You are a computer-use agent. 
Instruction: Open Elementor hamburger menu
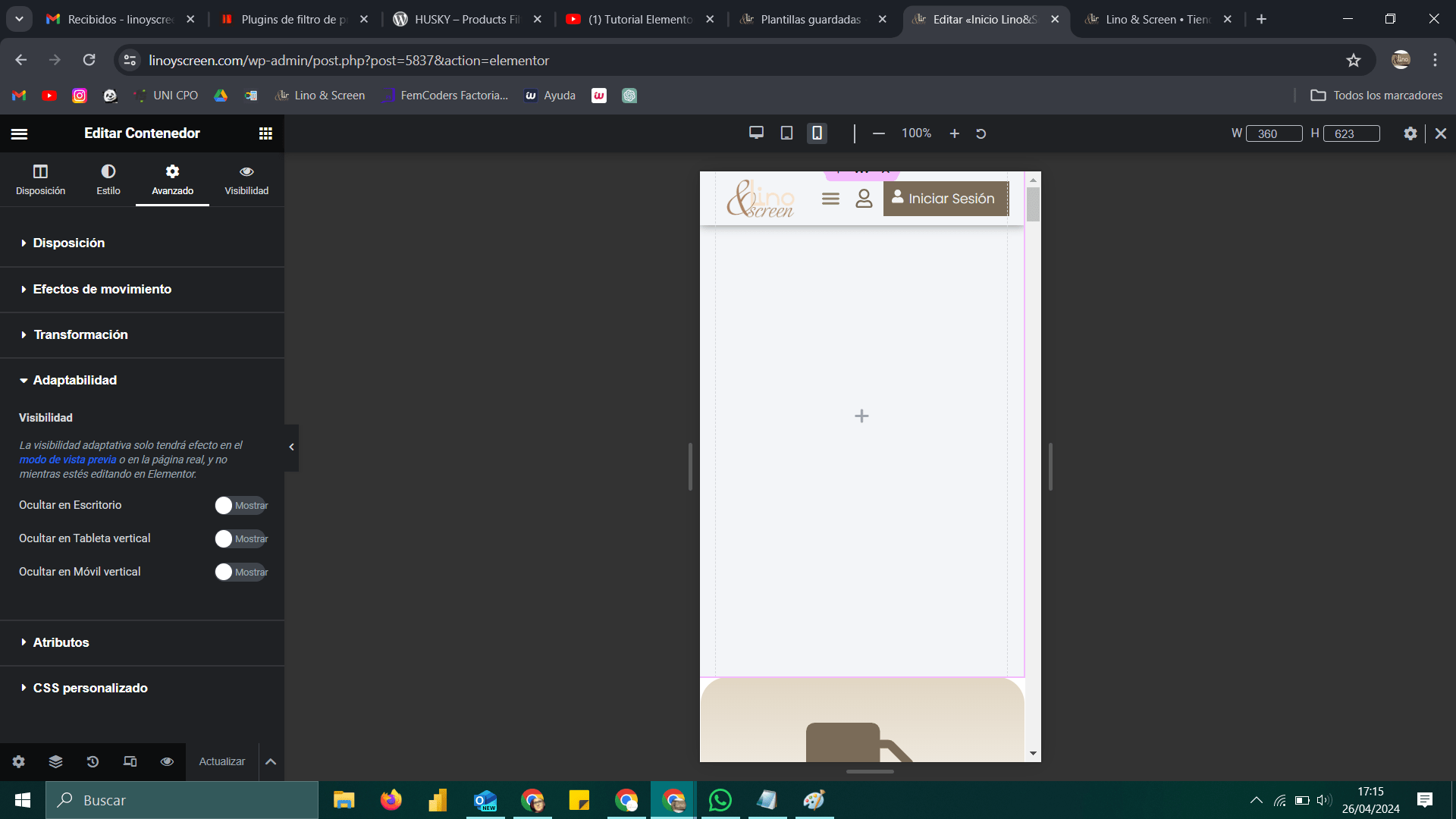click(19, 133)
